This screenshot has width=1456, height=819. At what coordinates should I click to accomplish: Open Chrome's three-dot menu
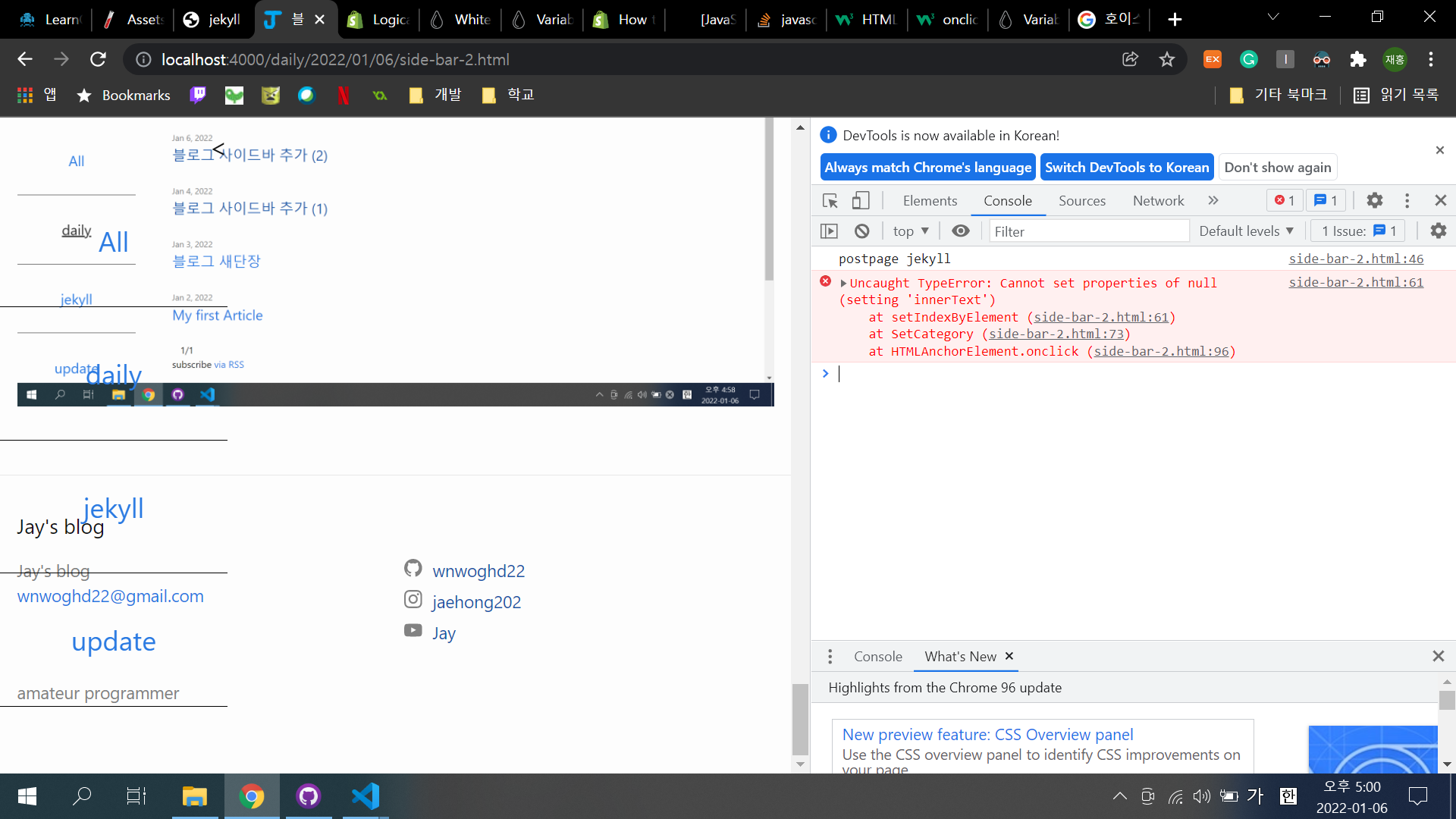[x=1431, y=59]
